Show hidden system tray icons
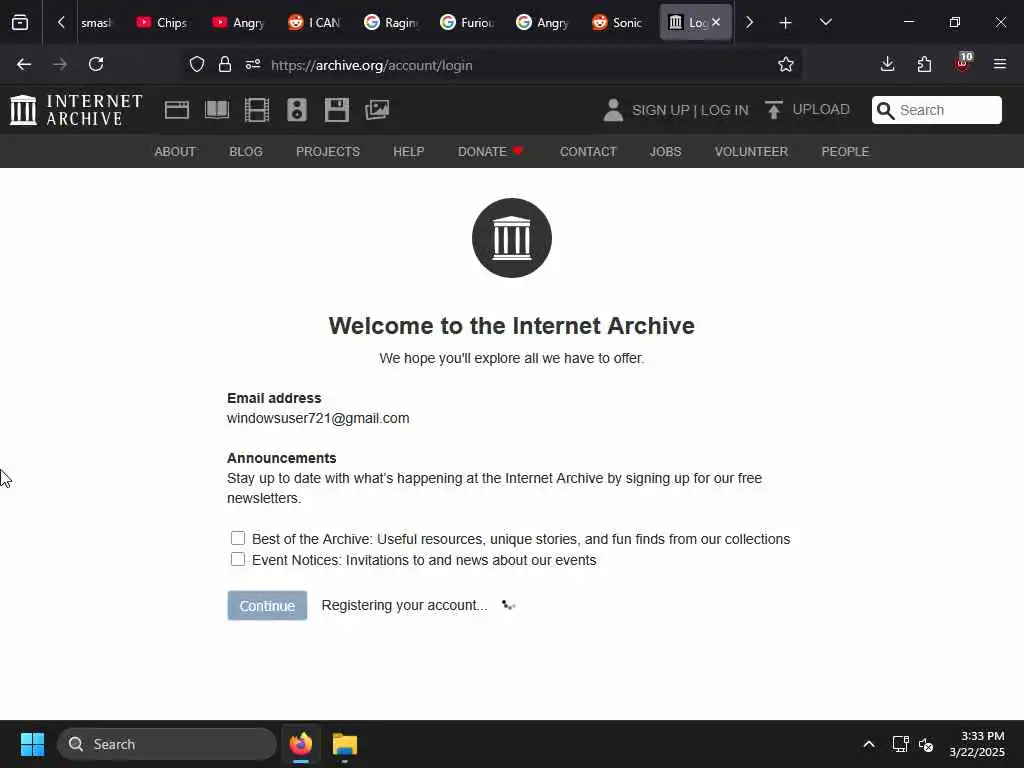 click(x=869, y=744)
